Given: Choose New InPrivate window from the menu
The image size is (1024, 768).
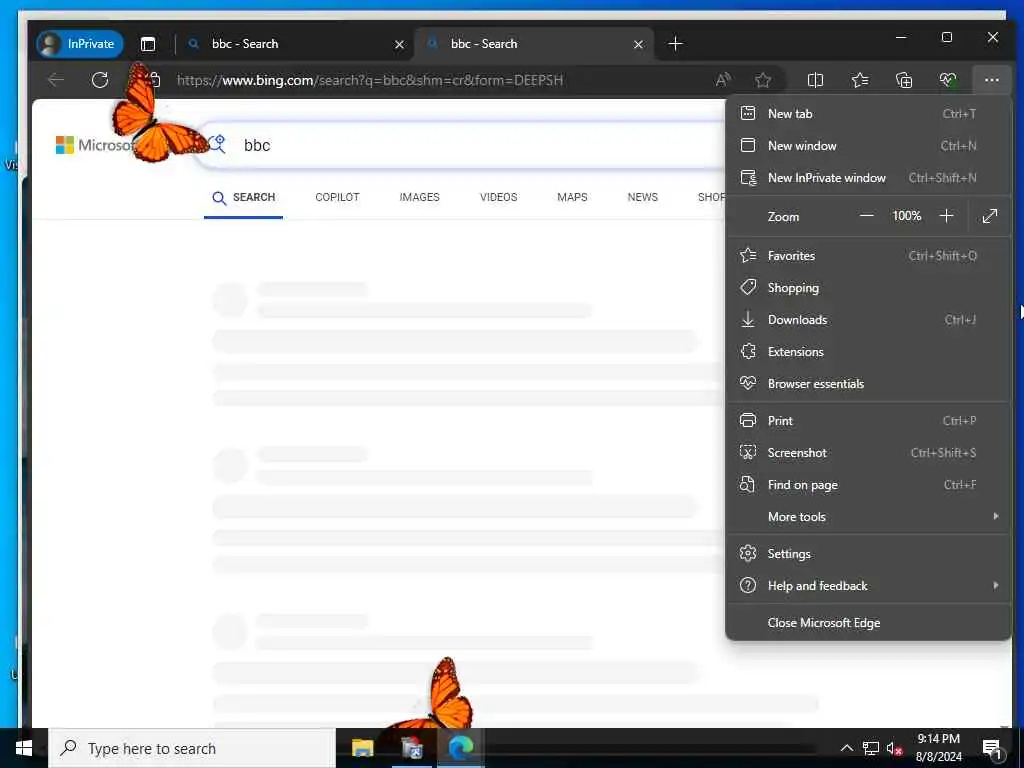Looking at the screenshot, I should click(868, 178).
